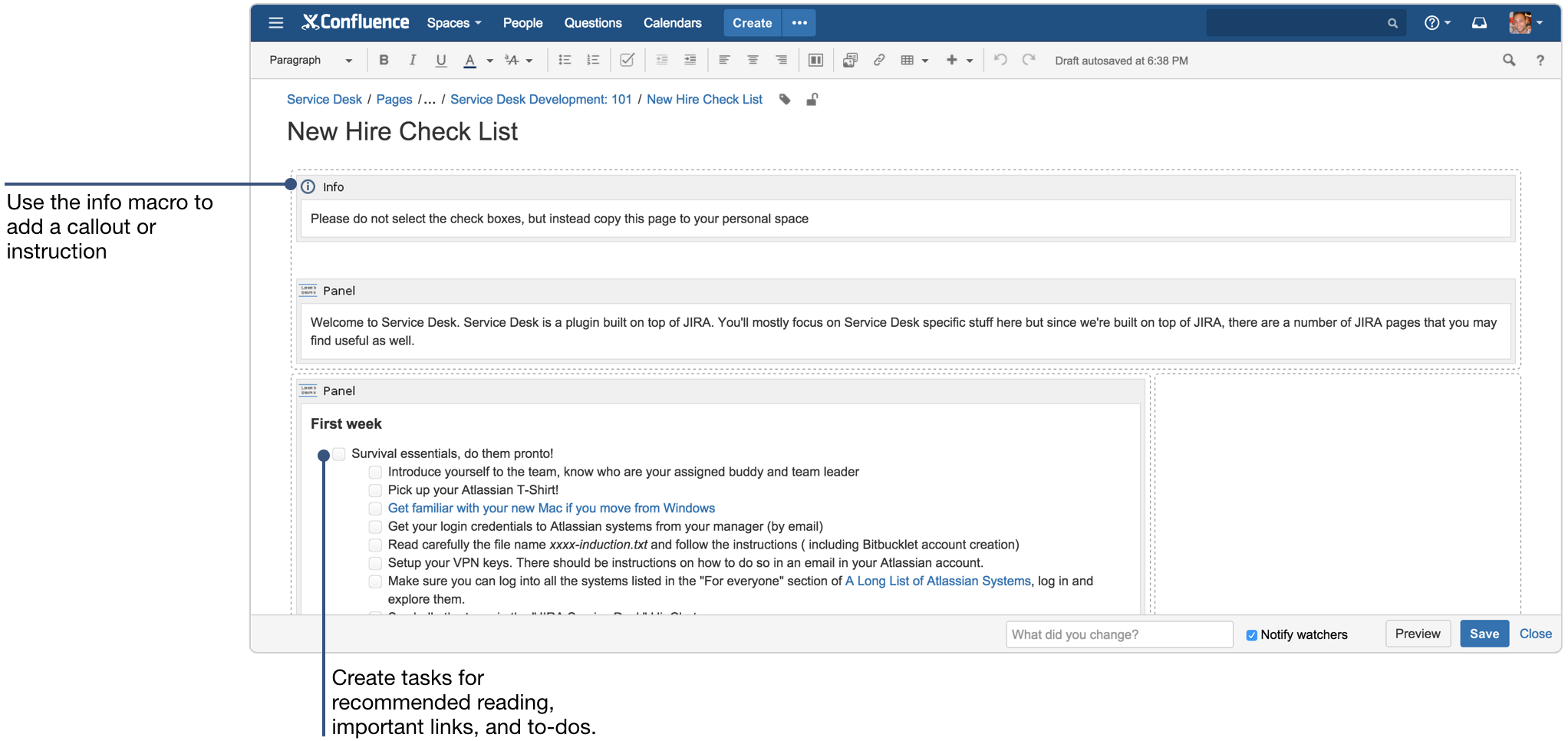Open the hamburger sidebar menu
This screenshot has height=741, width=1568.
[276, 23]
